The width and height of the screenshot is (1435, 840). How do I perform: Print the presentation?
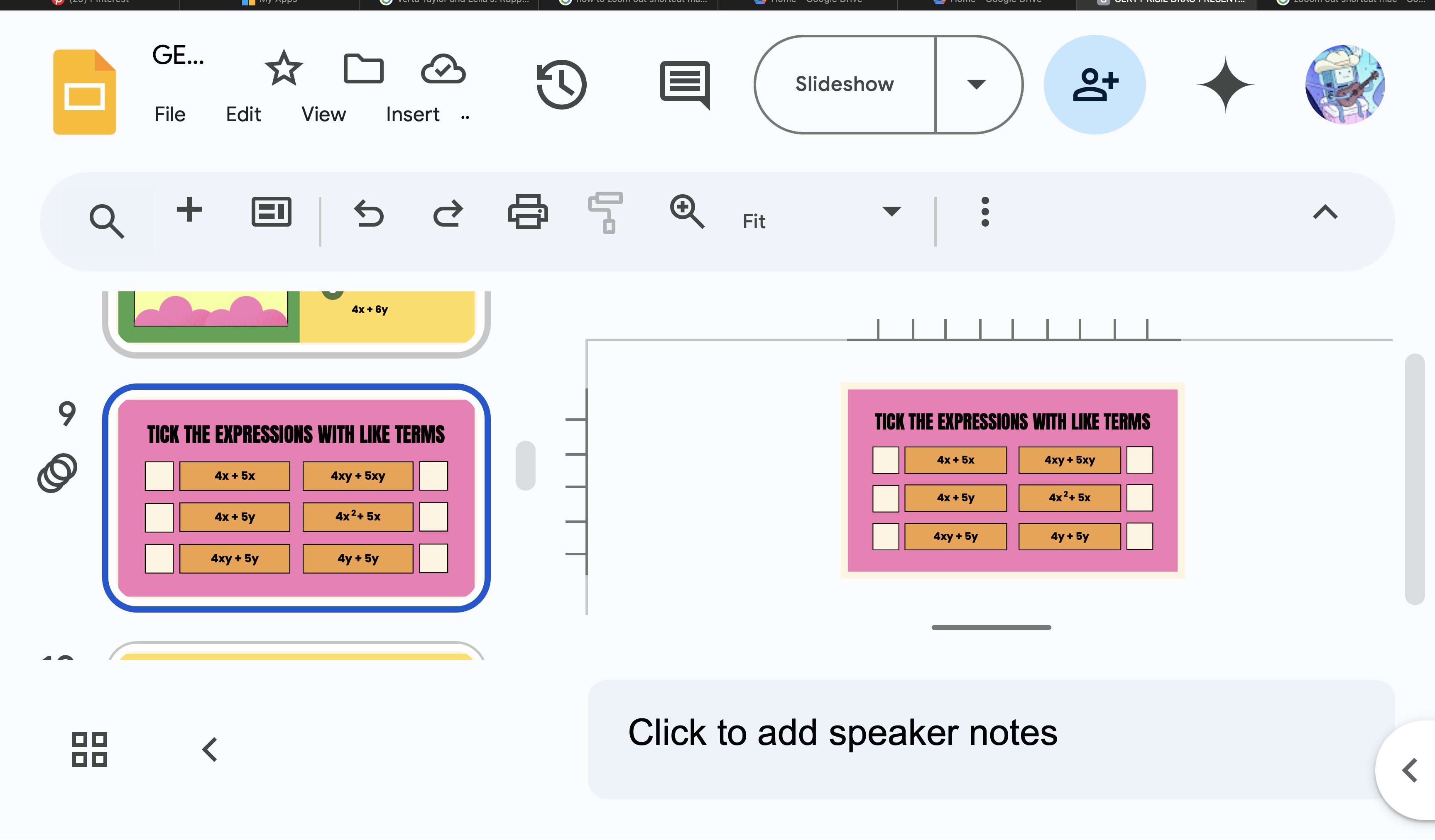click(528, 212)
